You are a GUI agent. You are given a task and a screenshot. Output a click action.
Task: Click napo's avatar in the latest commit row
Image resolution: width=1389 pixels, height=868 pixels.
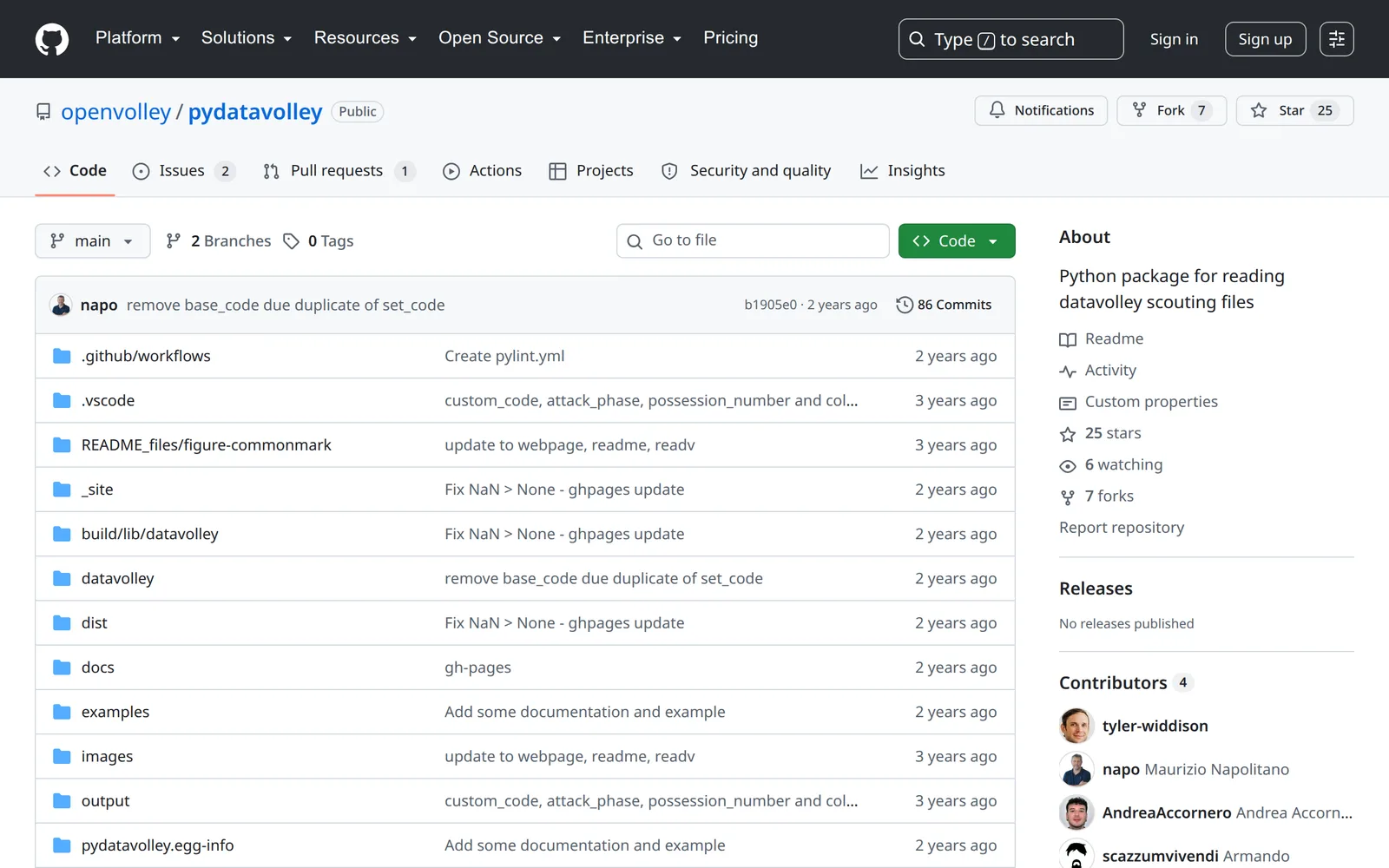pos(61,305)
